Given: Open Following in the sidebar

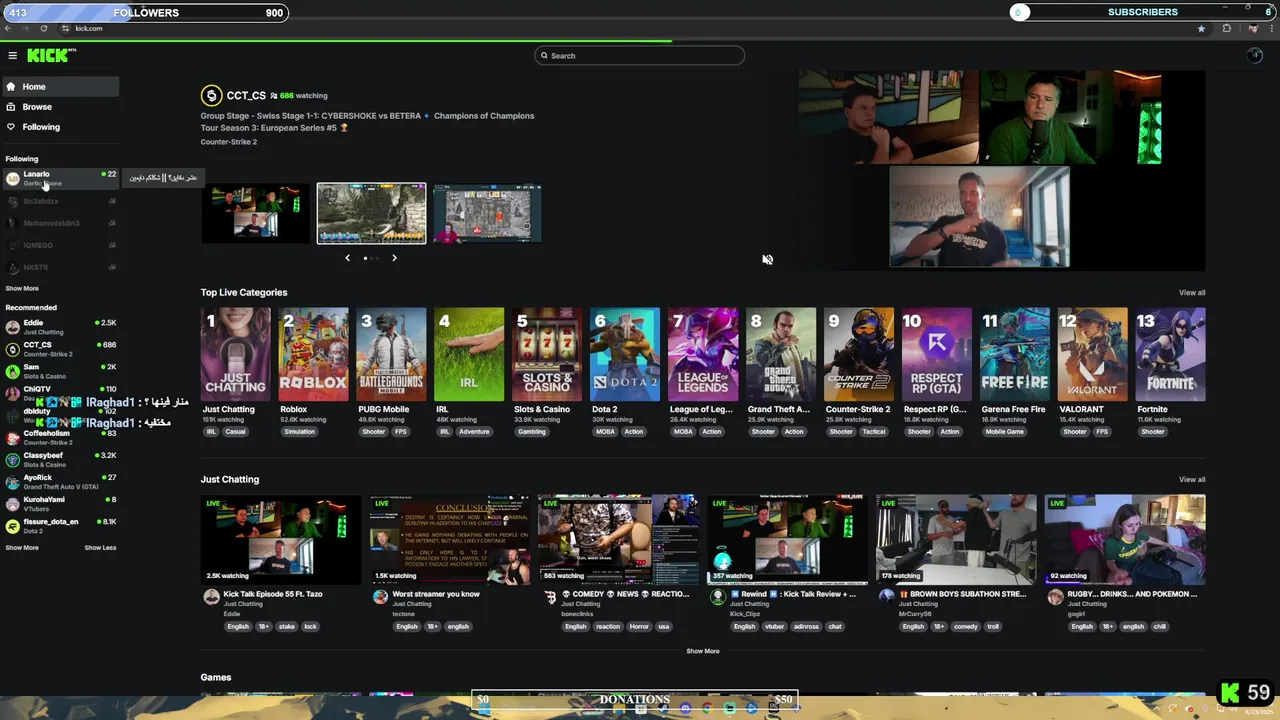Looking at the screenshot, I should pyautogui.click(x=60, y=127).
